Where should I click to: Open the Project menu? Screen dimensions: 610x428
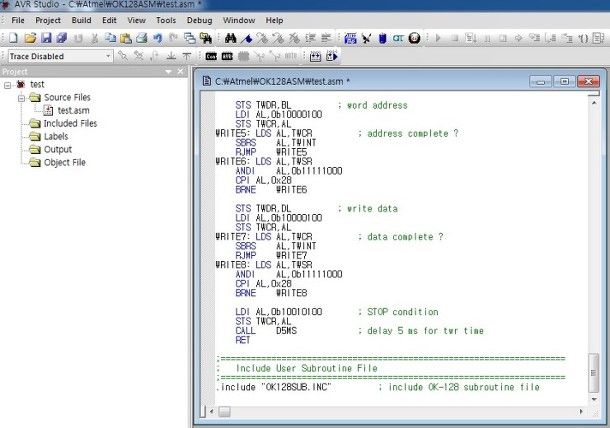click(48, 20)
